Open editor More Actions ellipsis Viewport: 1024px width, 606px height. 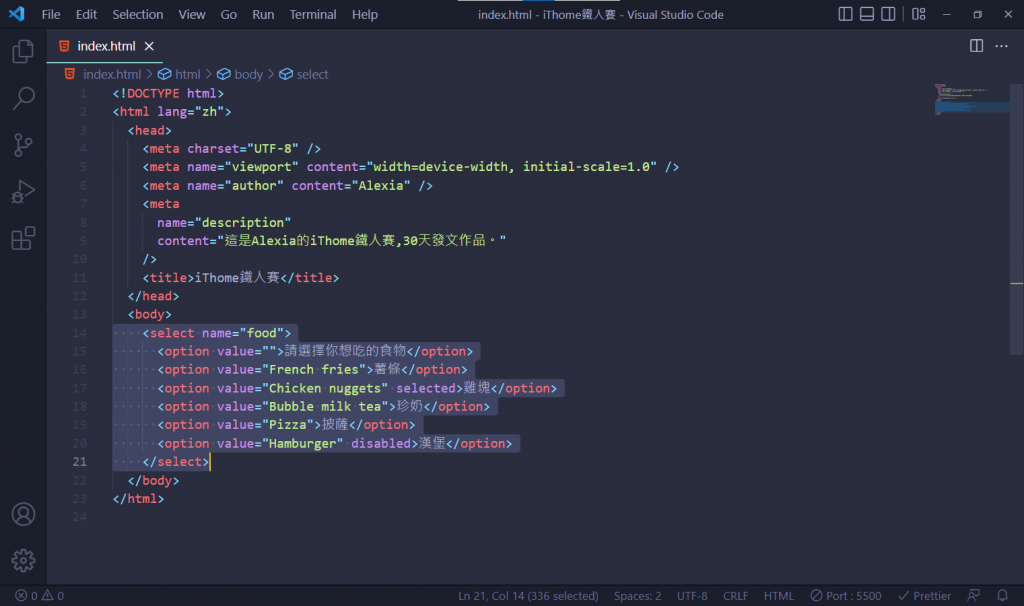(x=1001, y=46)
